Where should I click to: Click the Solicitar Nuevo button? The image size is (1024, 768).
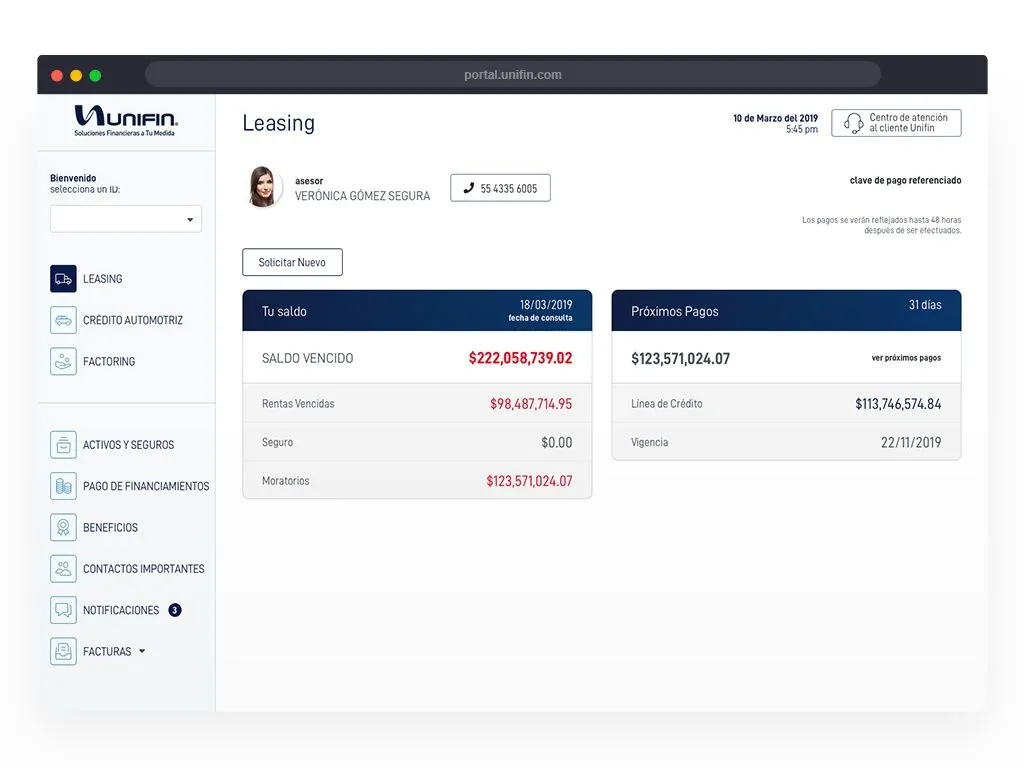pyautogui.click(x=292, y=262)
